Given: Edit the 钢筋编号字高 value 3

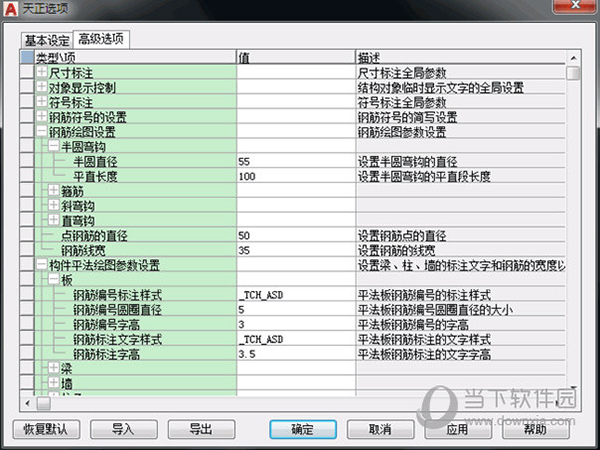Looking at the screenshot, I should point(296,324).
